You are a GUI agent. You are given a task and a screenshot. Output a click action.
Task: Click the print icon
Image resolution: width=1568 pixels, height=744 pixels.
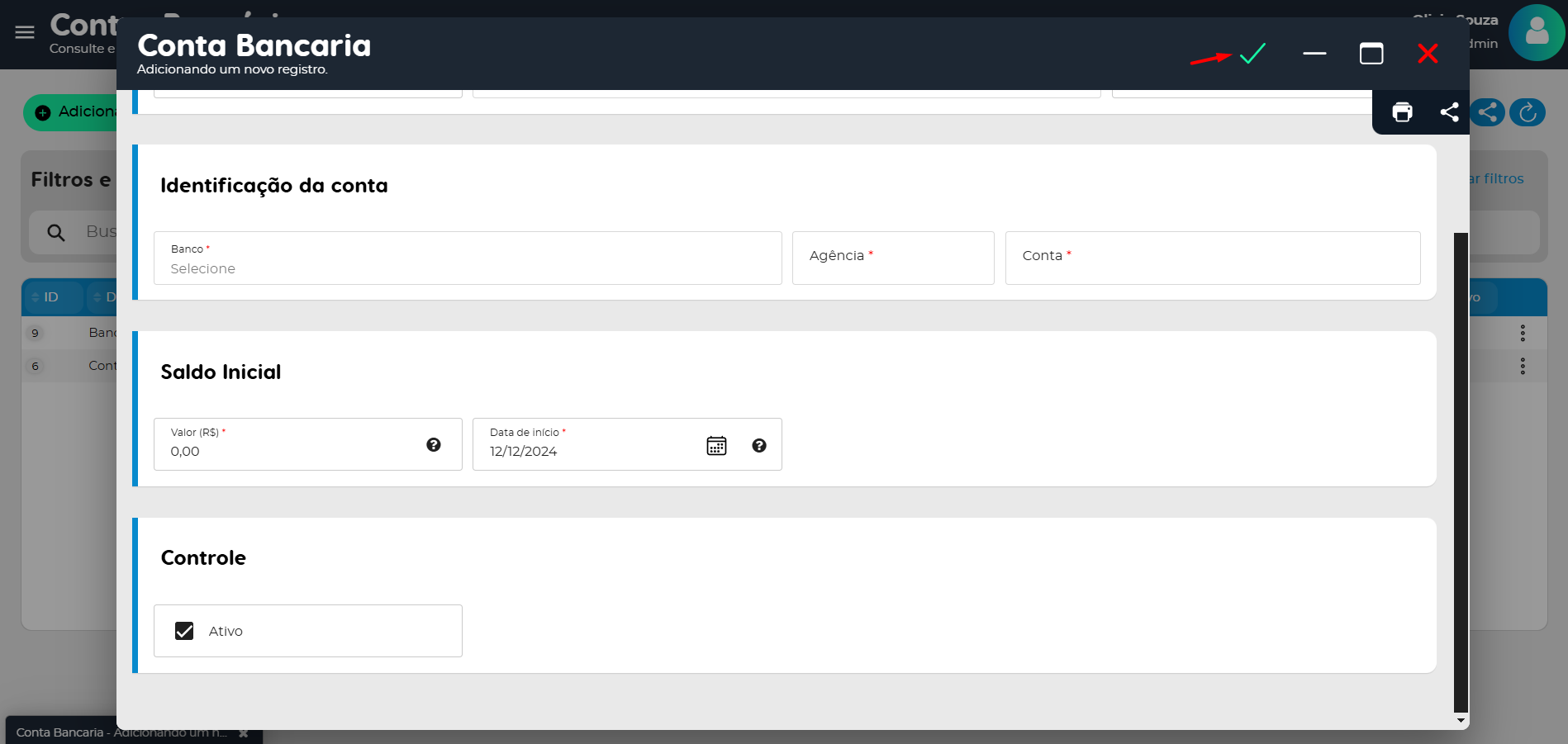pyautogui.click(x=1402, y=112)
